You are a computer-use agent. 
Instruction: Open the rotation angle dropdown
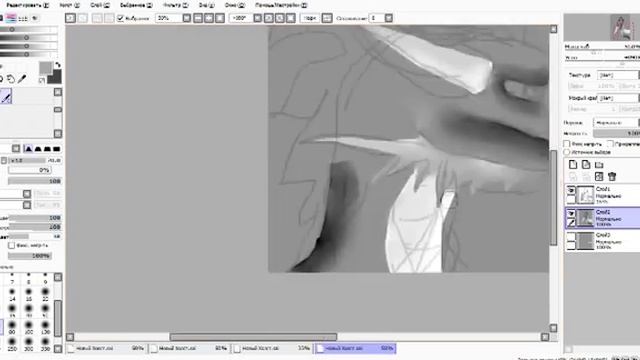pos(258,18)
